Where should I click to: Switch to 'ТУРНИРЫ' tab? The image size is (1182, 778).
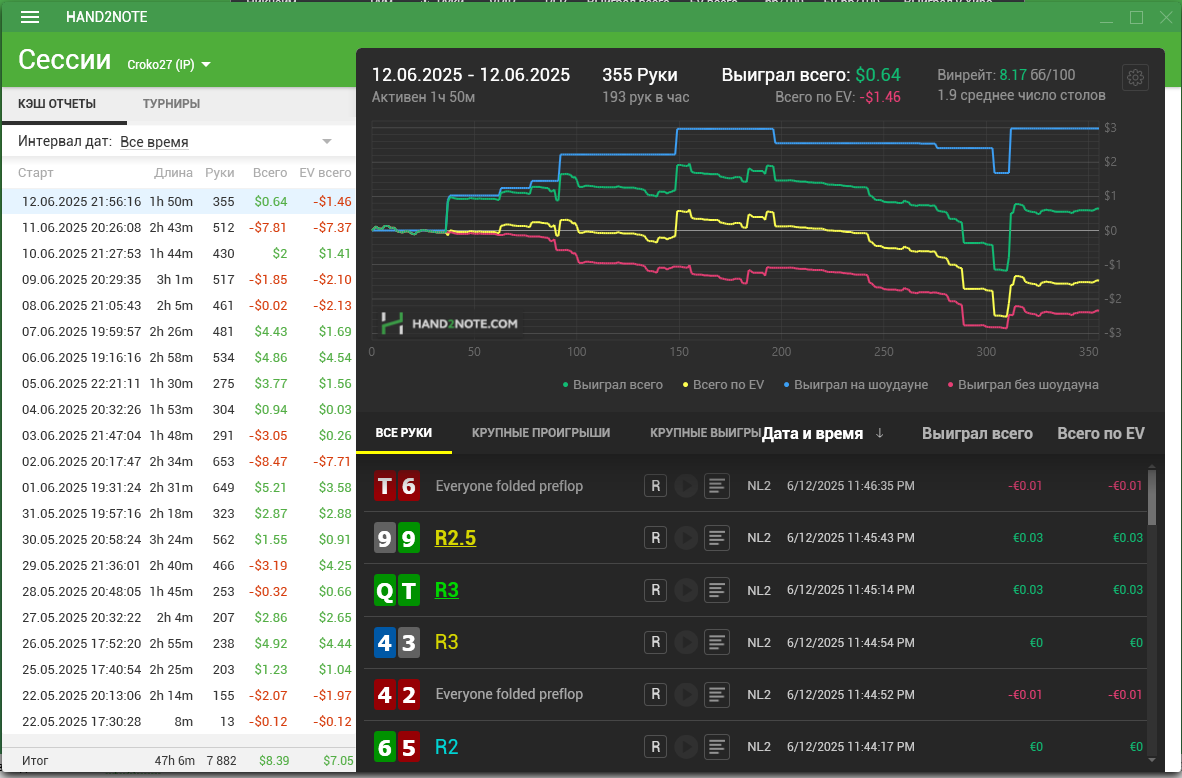point(171,104)
